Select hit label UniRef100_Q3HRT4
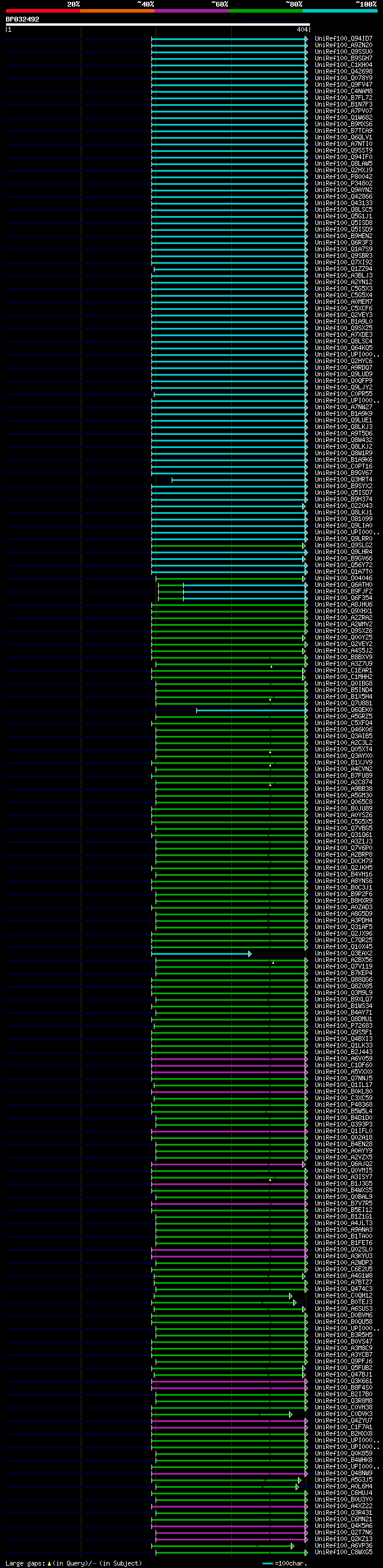Viewport: 383px width, 1568px height. tap(344, 480)
